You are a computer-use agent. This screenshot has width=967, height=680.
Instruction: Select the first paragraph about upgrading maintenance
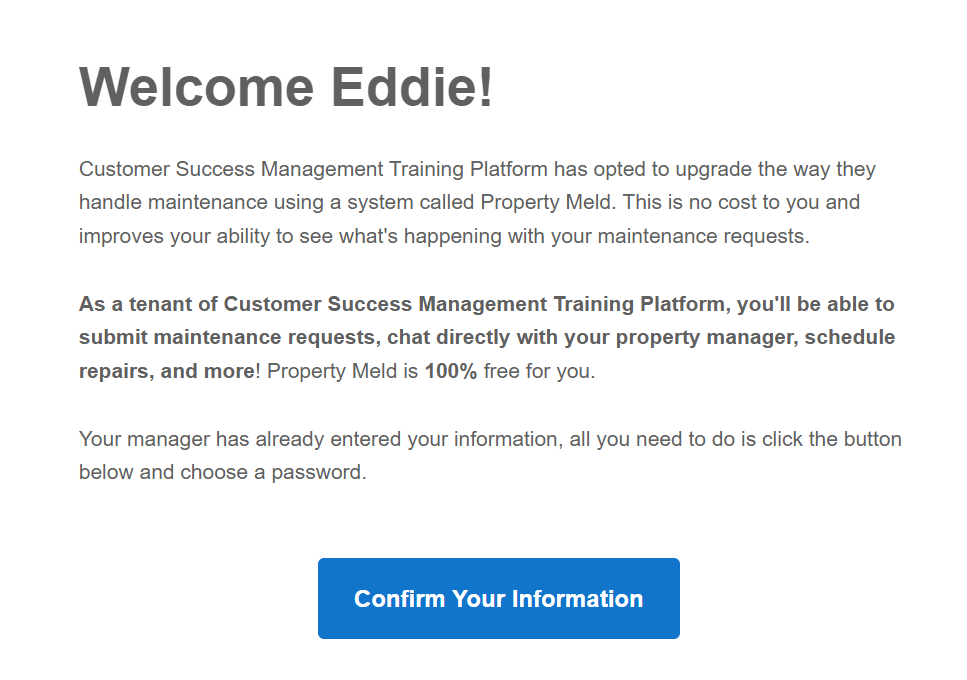point(477,202)
